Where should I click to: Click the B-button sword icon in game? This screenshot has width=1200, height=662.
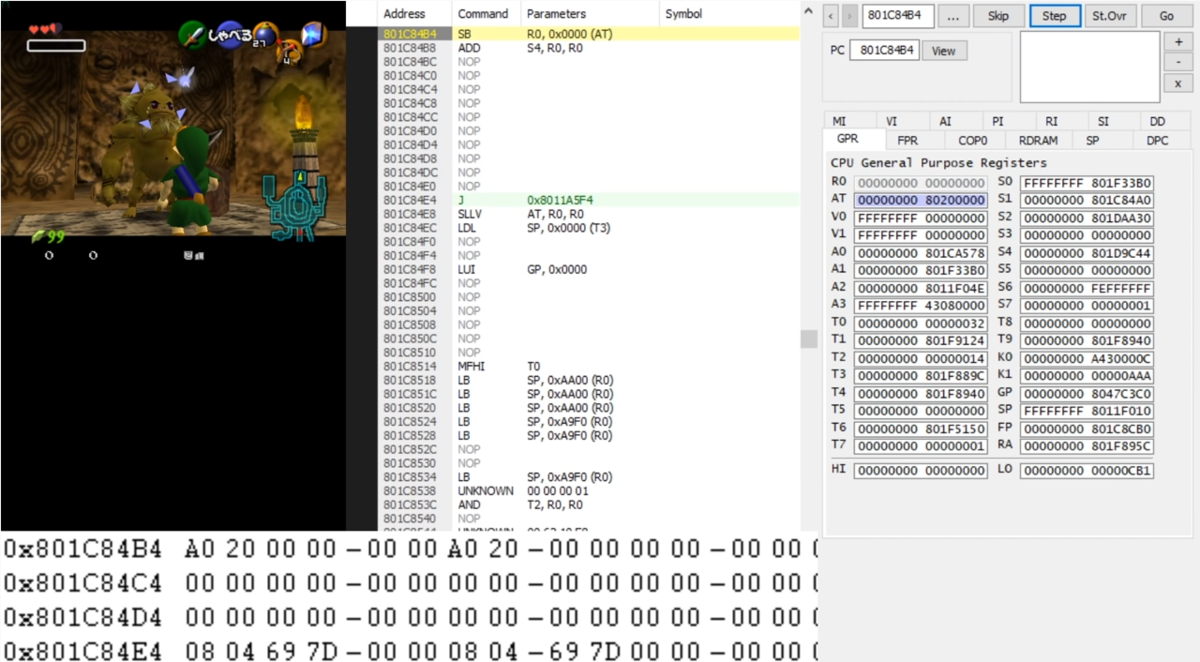pos(192,35)
